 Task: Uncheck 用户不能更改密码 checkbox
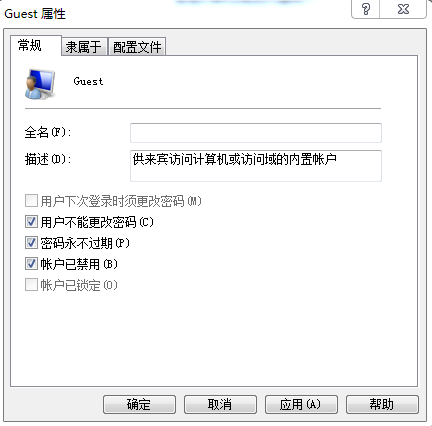(31, 222)
